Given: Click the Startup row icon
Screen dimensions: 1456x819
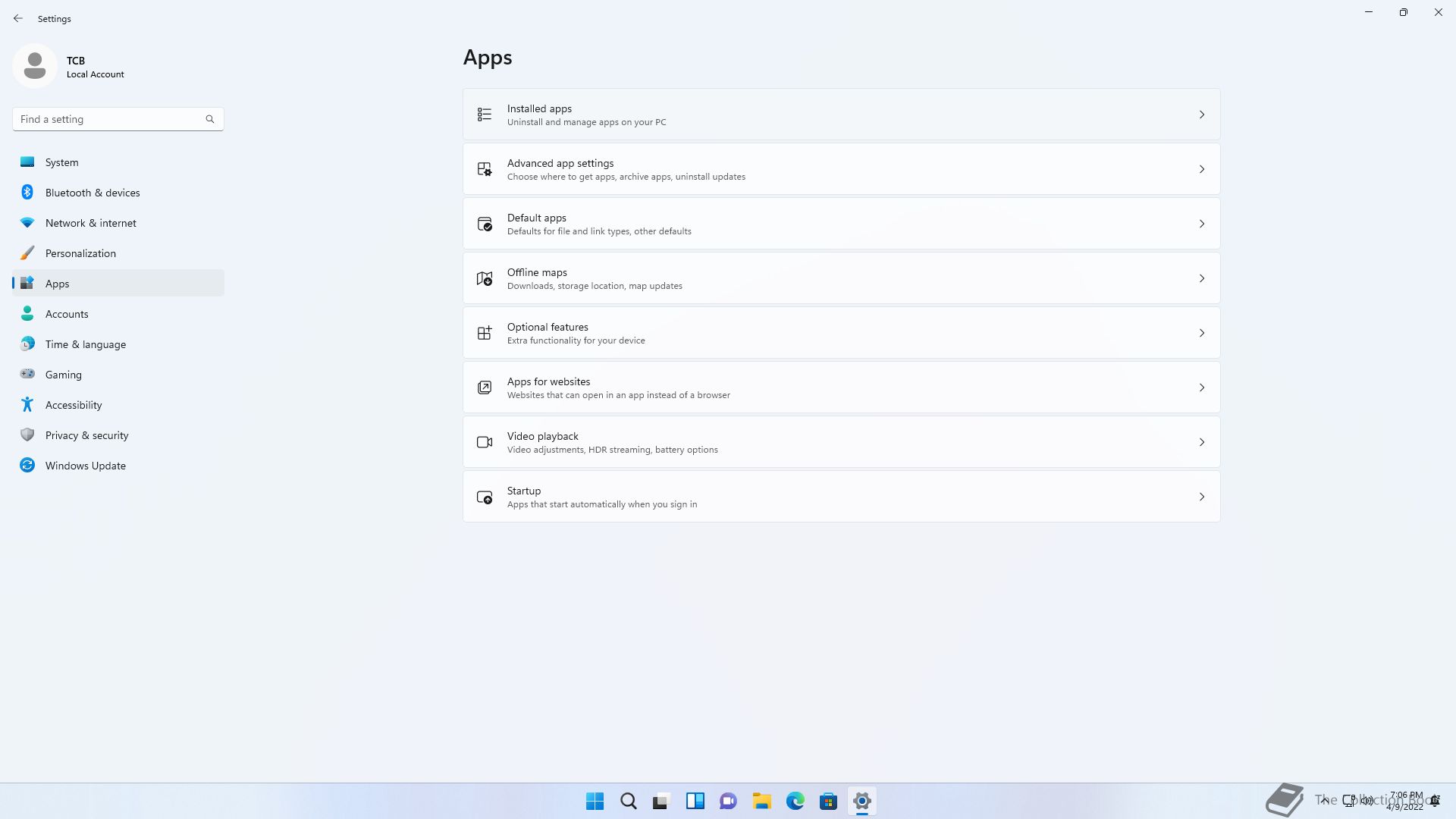Looking at the screenshot, I should 485,497.
